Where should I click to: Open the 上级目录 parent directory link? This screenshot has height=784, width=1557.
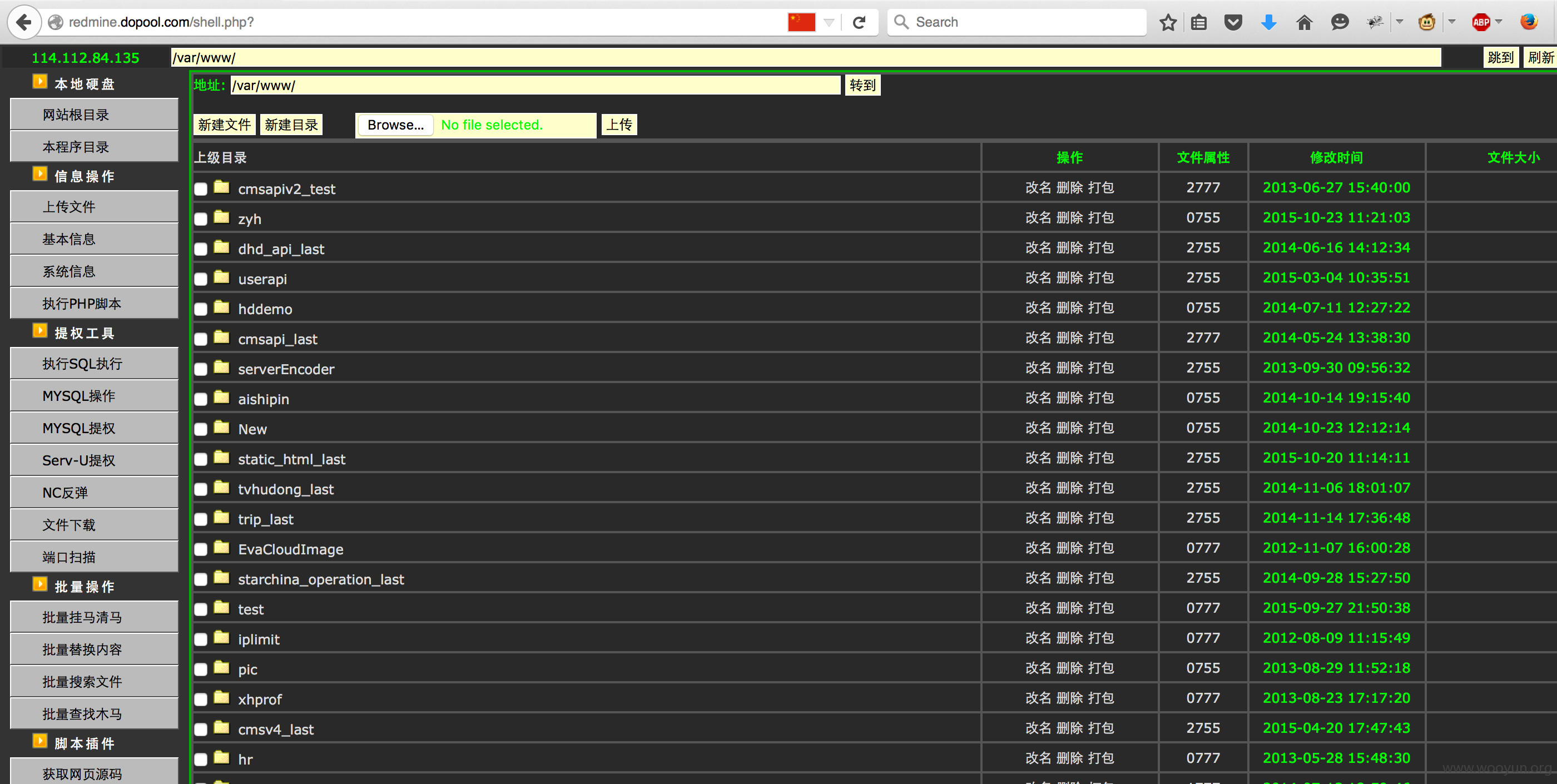[221, 158]
